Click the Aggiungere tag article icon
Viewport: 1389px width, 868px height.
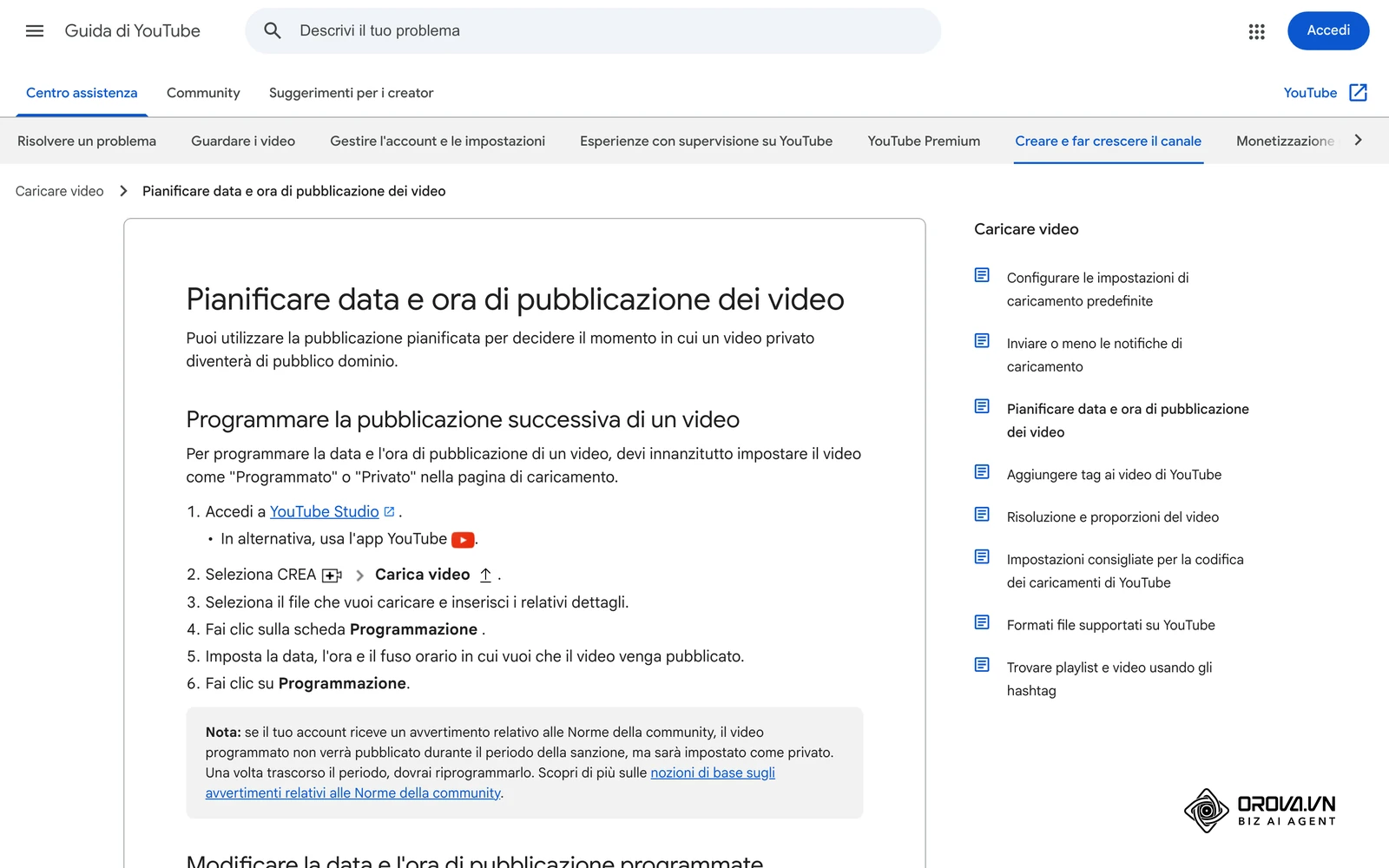[x=982, y=472]
